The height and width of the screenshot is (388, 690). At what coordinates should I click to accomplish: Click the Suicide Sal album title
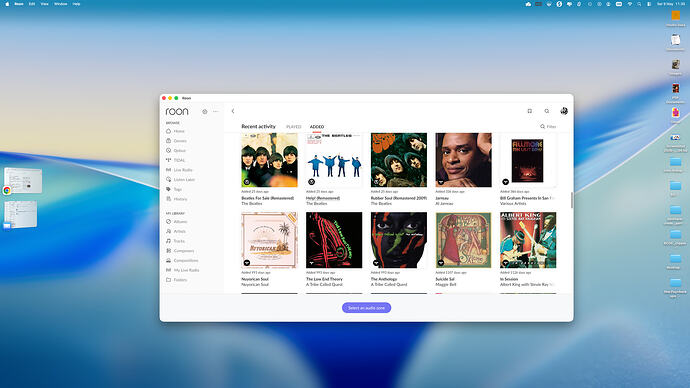pos(445,279)
